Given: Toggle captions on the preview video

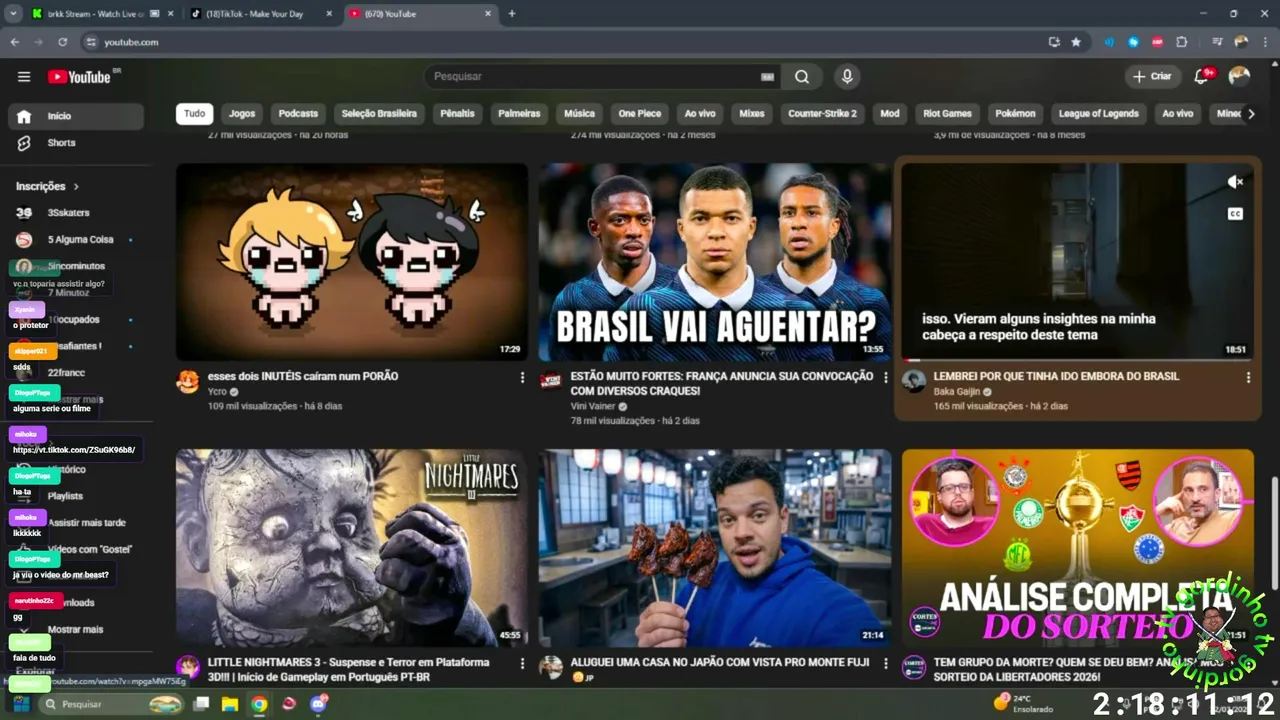Looking at the screenshot, I should pos(1235,214).
